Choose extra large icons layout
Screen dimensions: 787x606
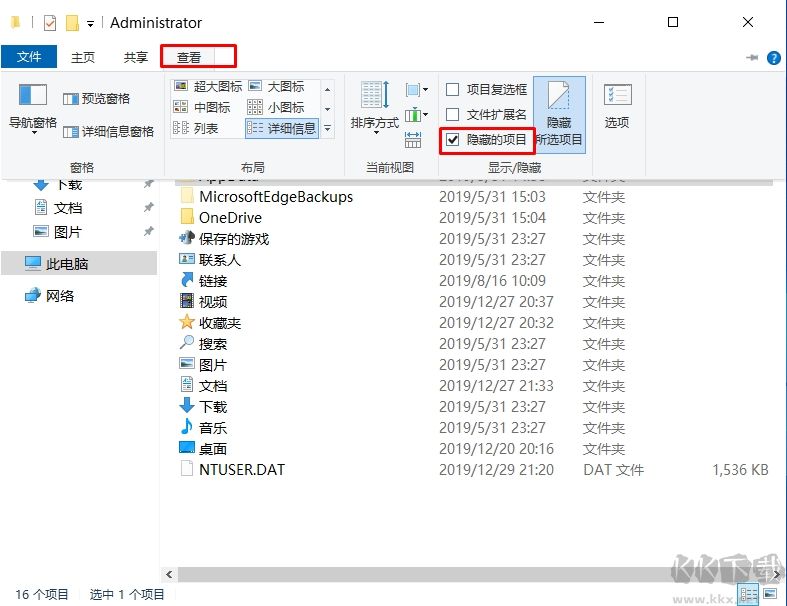tap(208, 86)
